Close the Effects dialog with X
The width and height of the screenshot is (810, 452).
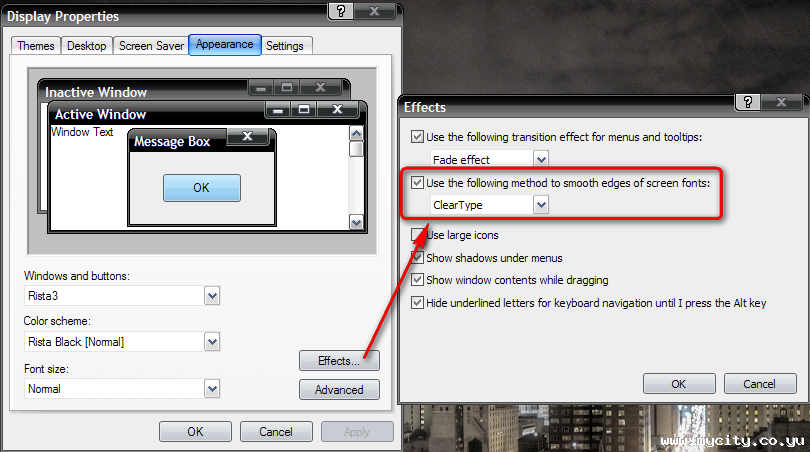point(781,102)
